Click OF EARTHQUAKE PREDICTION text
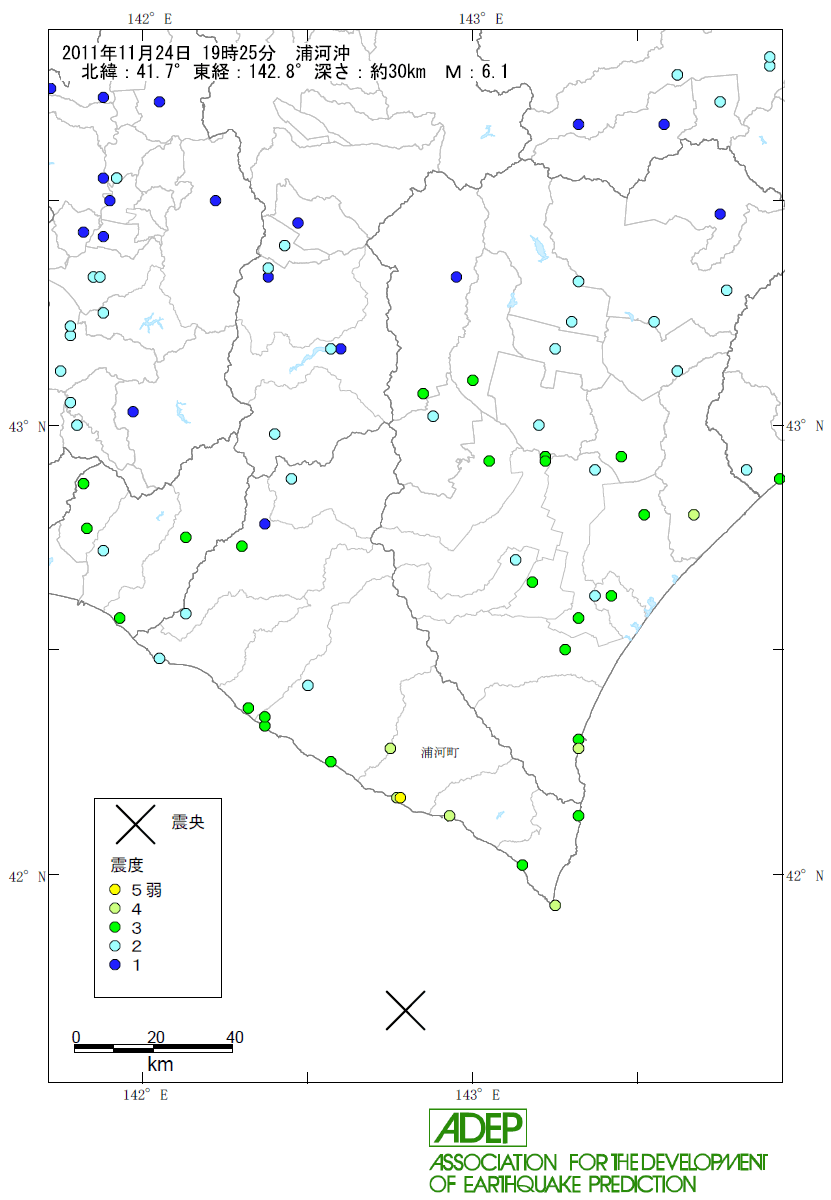 (562, 1185)
